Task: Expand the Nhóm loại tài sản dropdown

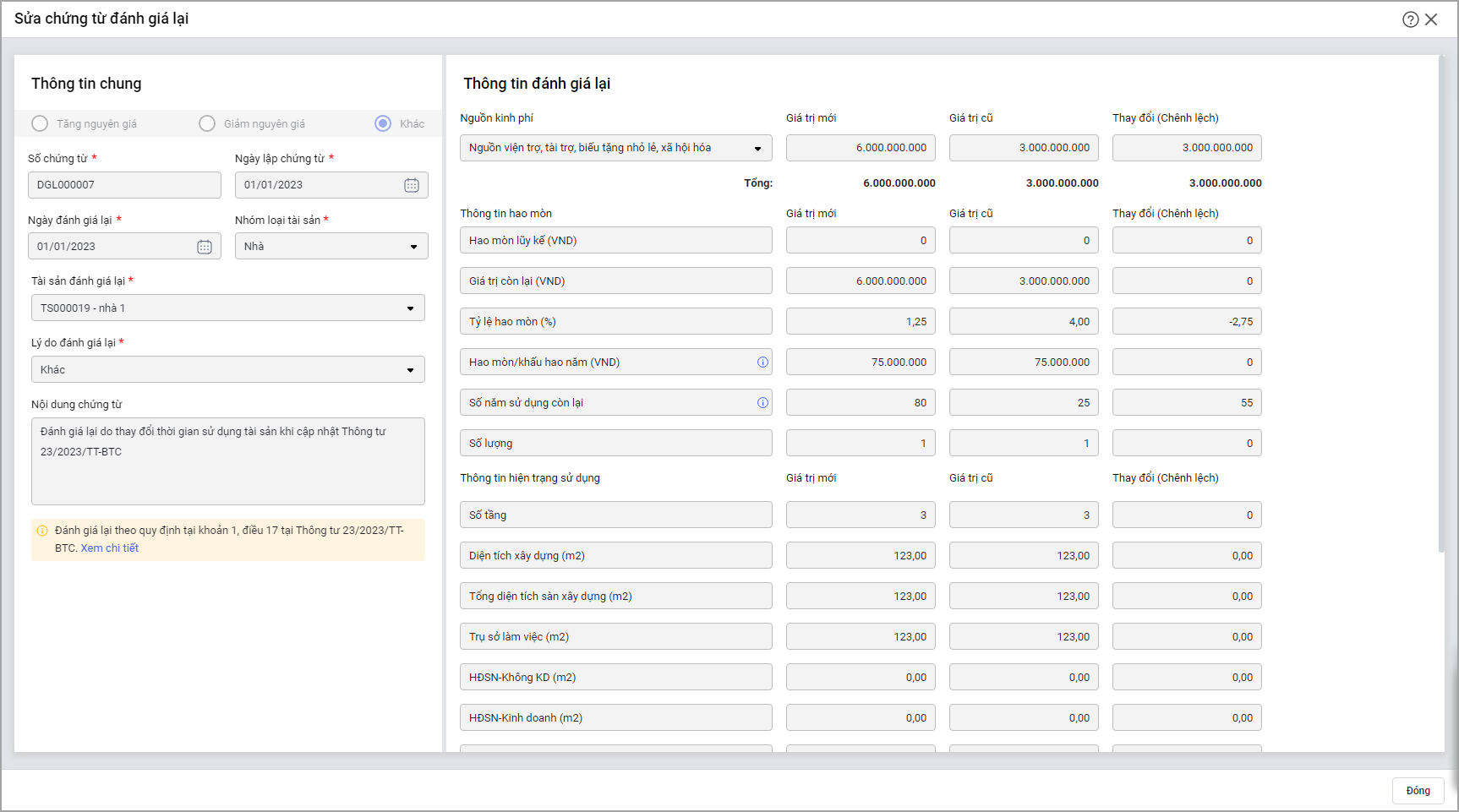Action: pyautogui.click(x=413, y=247)
